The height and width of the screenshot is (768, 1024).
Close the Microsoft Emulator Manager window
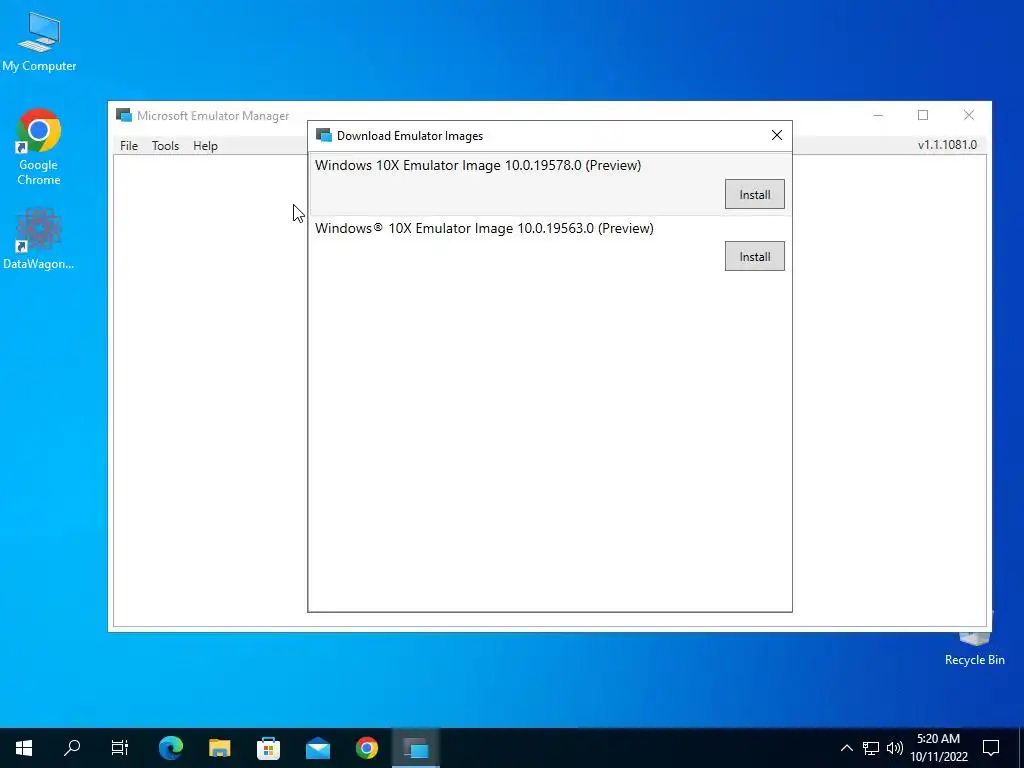[x=968, y=116]
